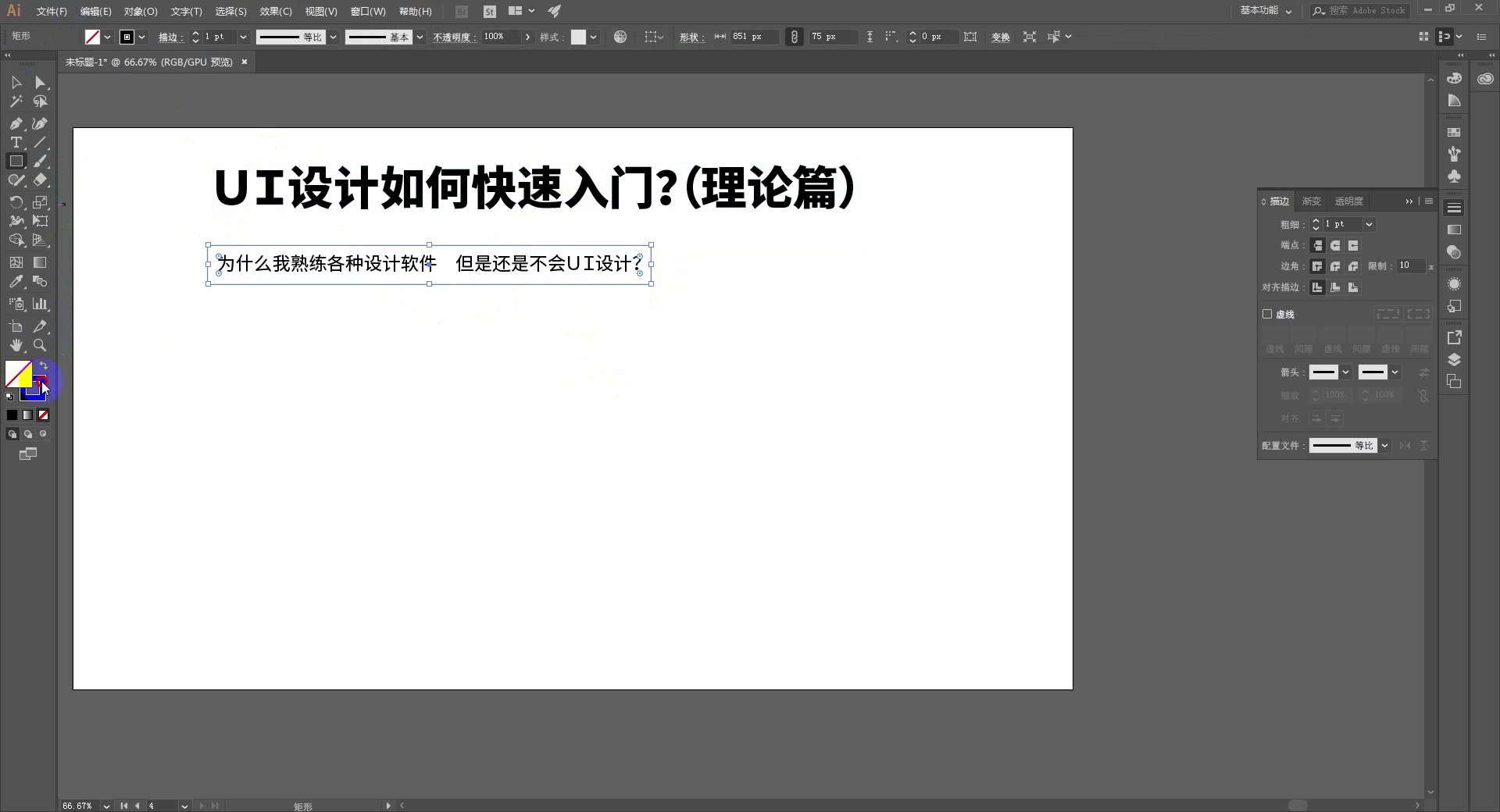Open the Asset Export panel icon
Viewport: 1500px width, 812px height.
click(1454, 337)
